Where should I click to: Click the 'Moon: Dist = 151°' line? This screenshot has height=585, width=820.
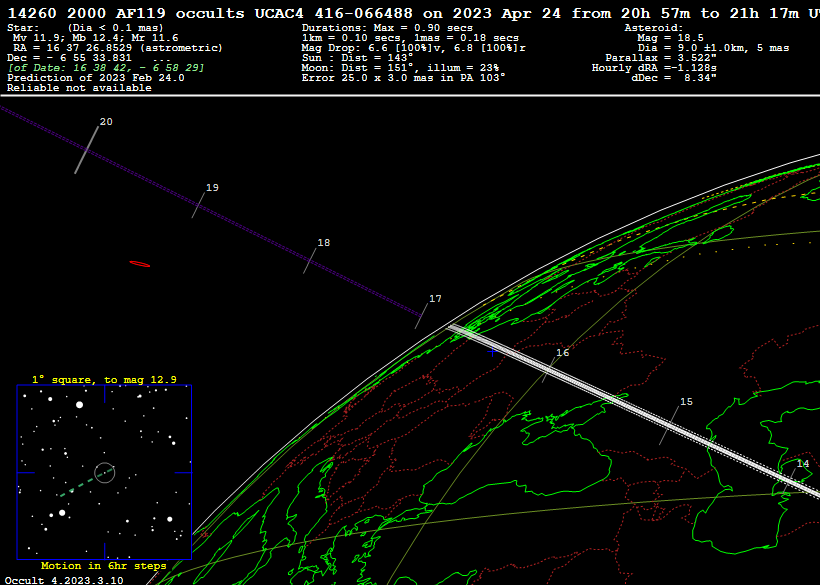[x=400, y=68]
